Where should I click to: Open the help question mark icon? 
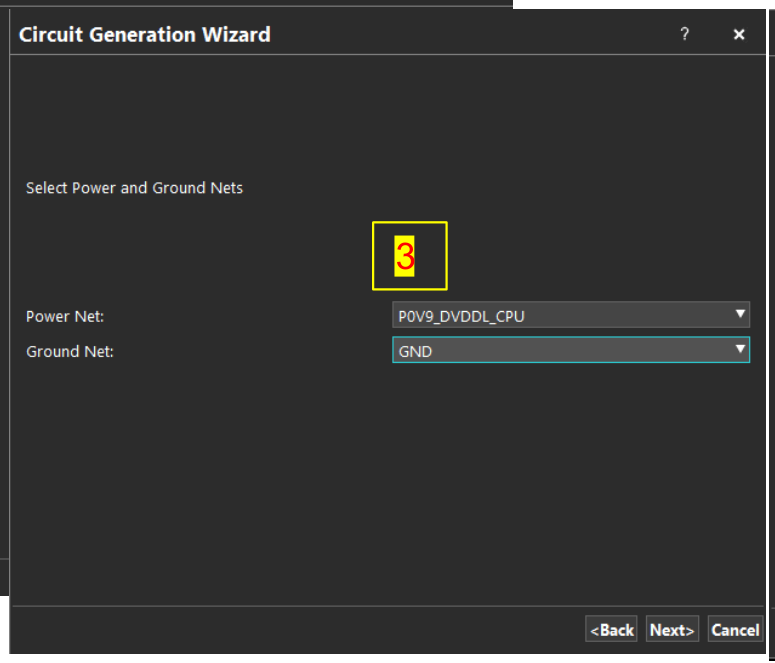[685, 34]
